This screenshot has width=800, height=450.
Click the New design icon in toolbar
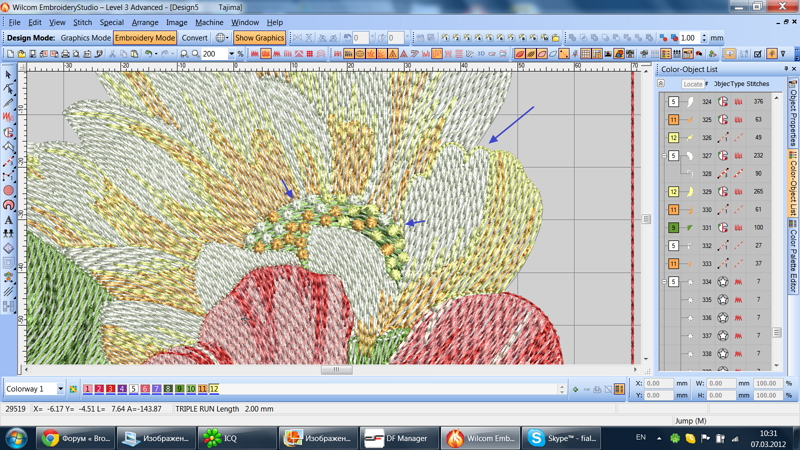pyautogui.click(x=10, y=54)
